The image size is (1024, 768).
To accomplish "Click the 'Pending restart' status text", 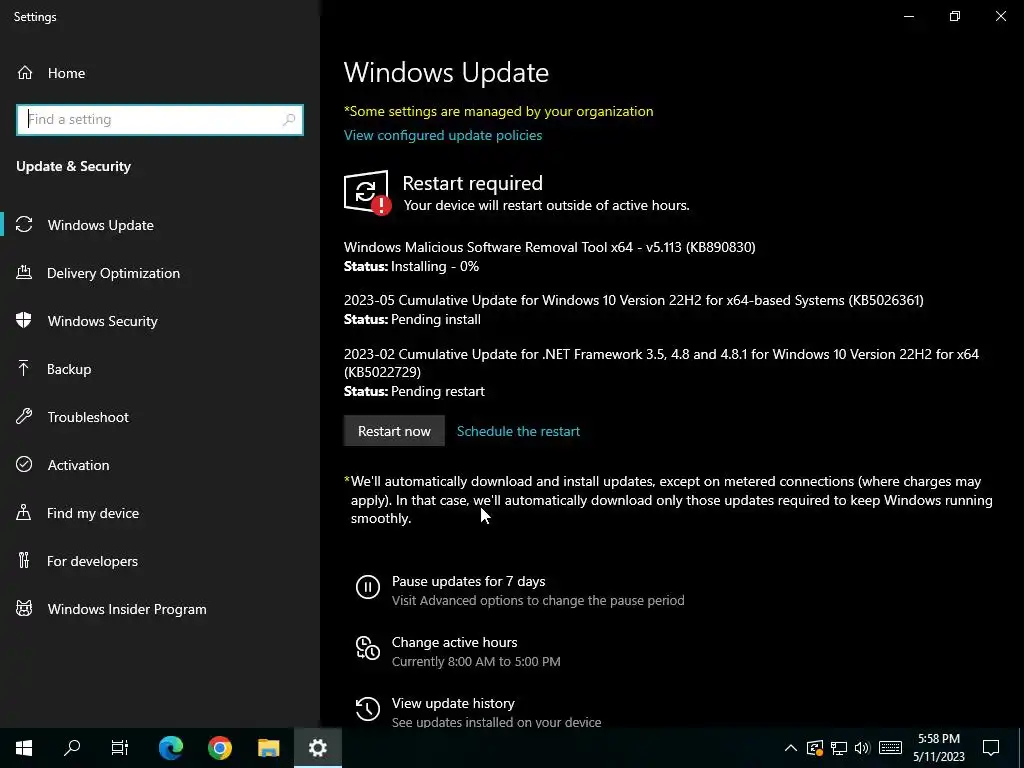I will point(438,391).
